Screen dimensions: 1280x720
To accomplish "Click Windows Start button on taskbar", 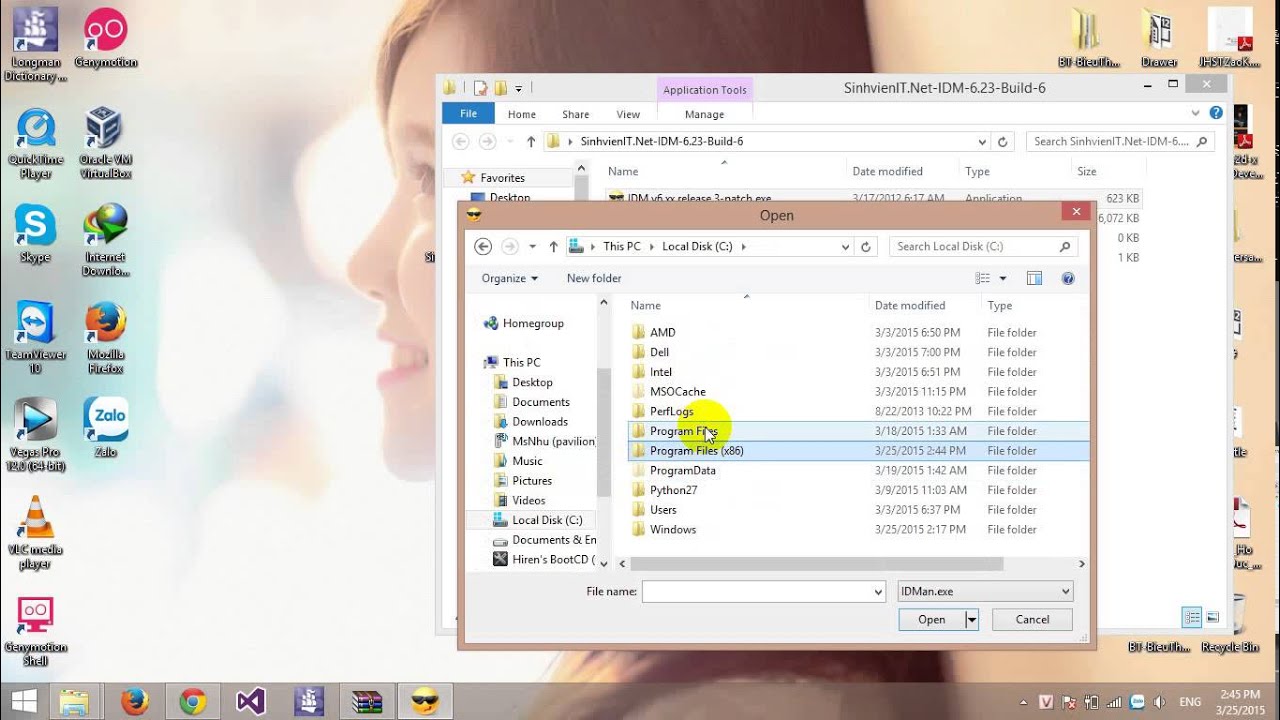I will [24, 701].
